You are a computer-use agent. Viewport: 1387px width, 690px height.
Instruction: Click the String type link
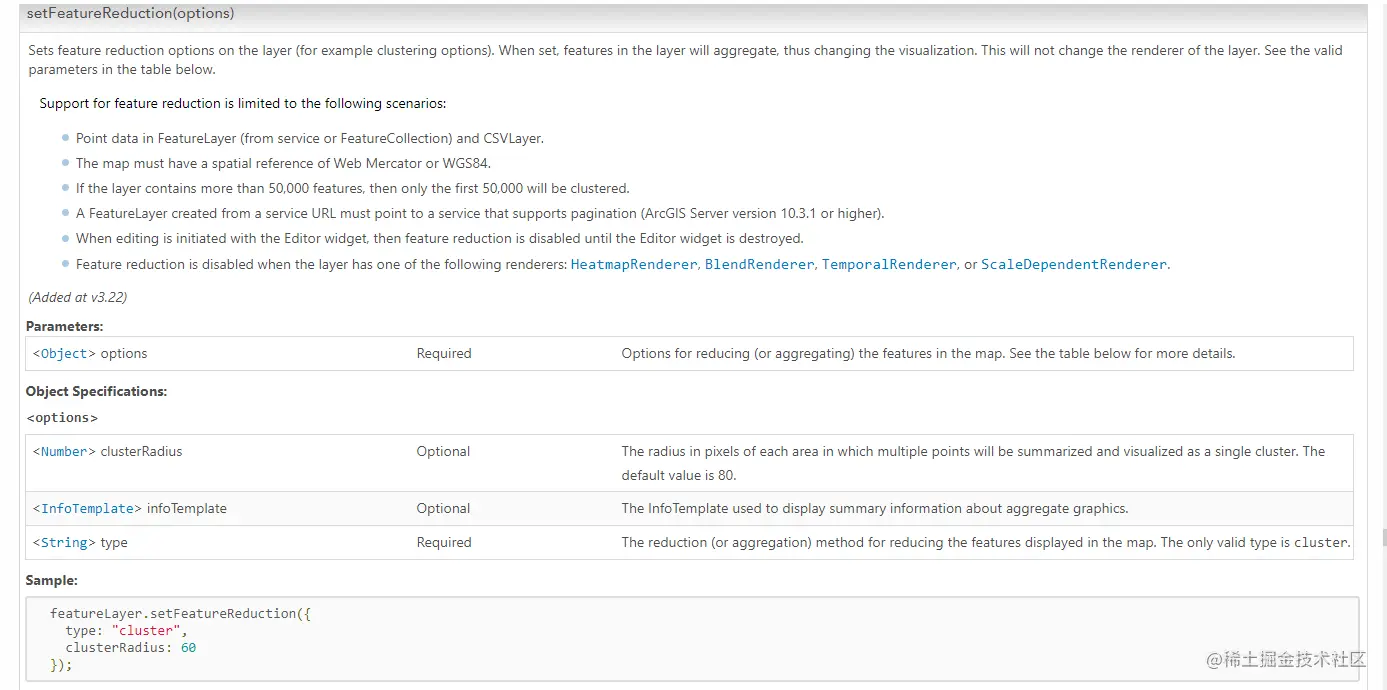(64, 543)
